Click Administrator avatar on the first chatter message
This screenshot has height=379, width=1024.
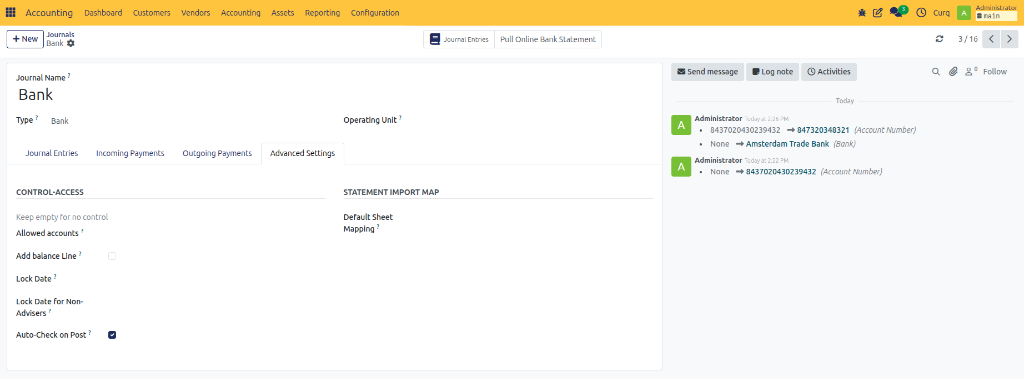pyautogui.click(x=681, y=125)
